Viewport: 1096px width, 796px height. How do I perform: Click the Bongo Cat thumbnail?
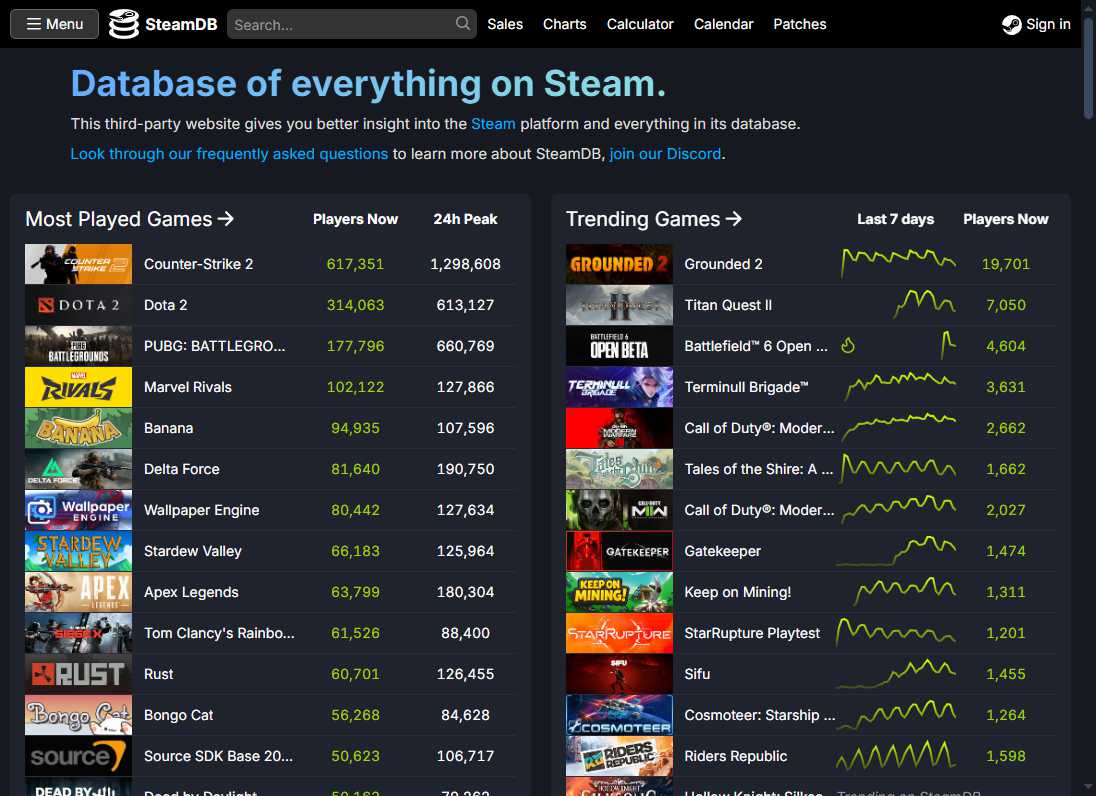(x=78, y=715)
